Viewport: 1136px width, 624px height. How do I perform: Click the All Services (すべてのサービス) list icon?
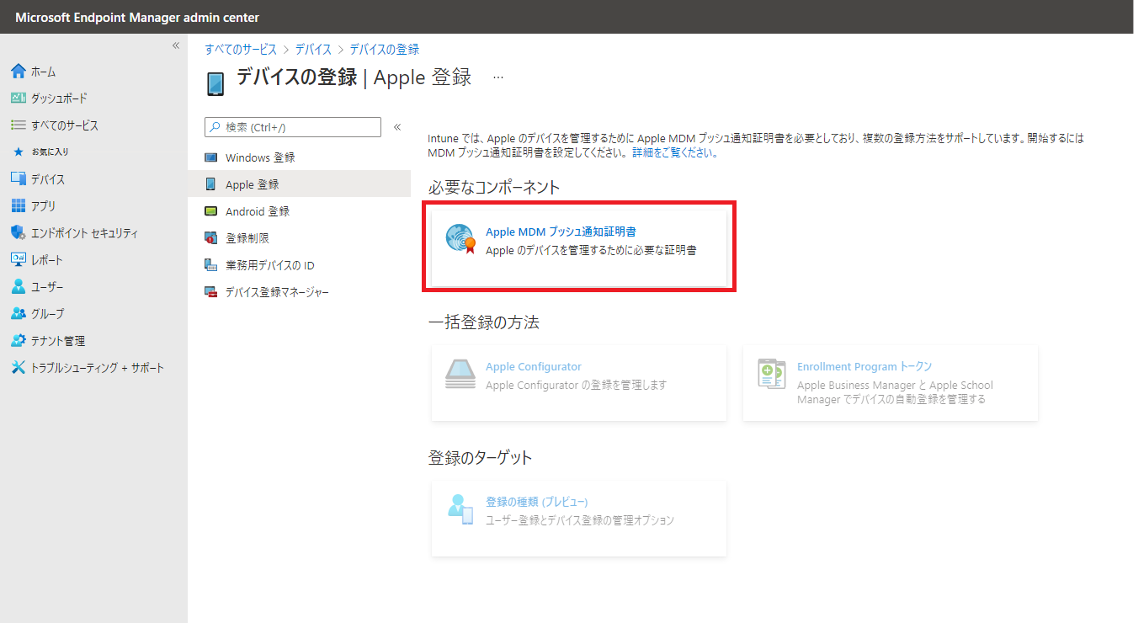18,125
